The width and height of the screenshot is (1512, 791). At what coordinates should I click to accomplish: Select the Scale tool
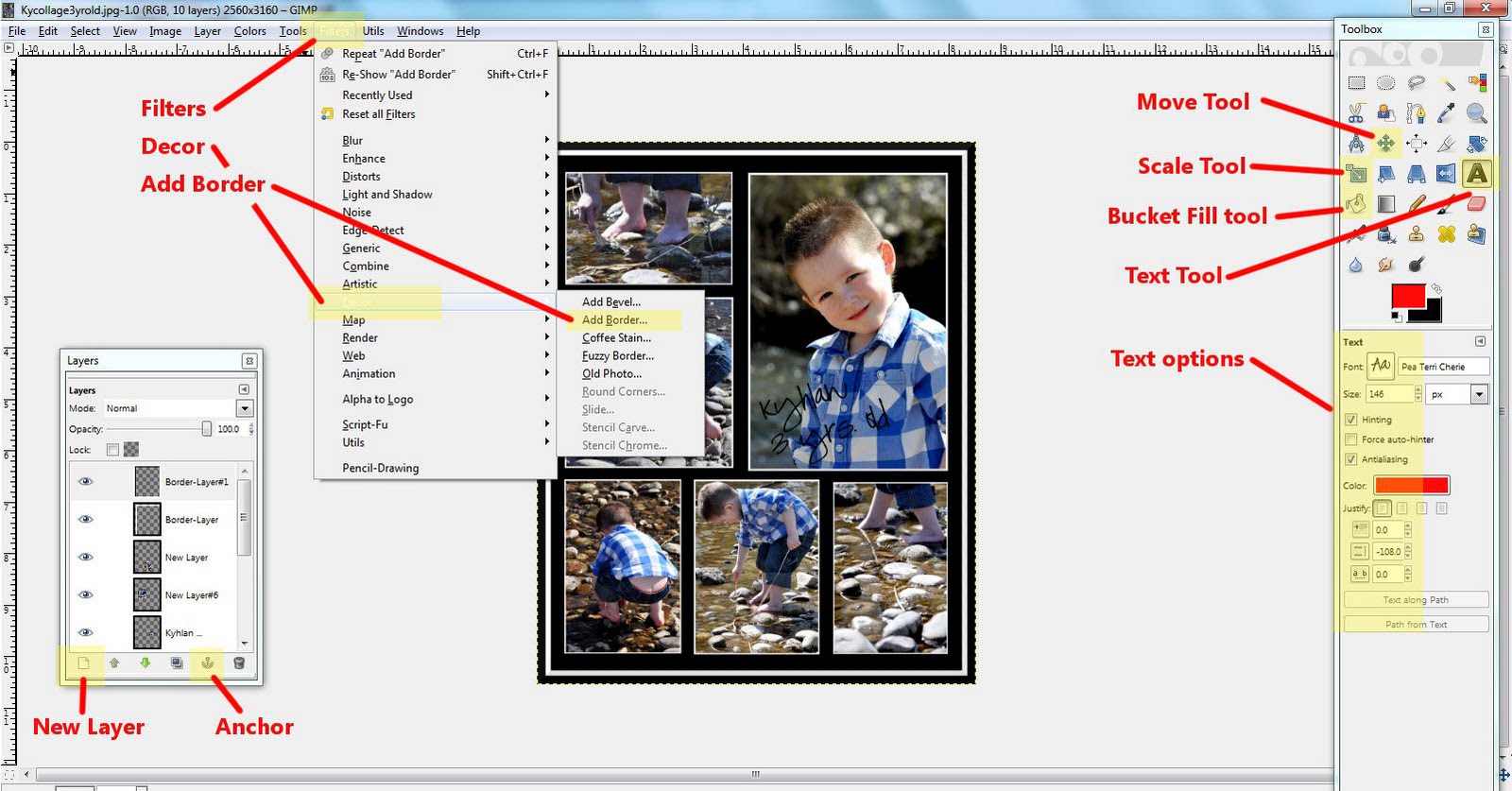(x=1356, y=174)
